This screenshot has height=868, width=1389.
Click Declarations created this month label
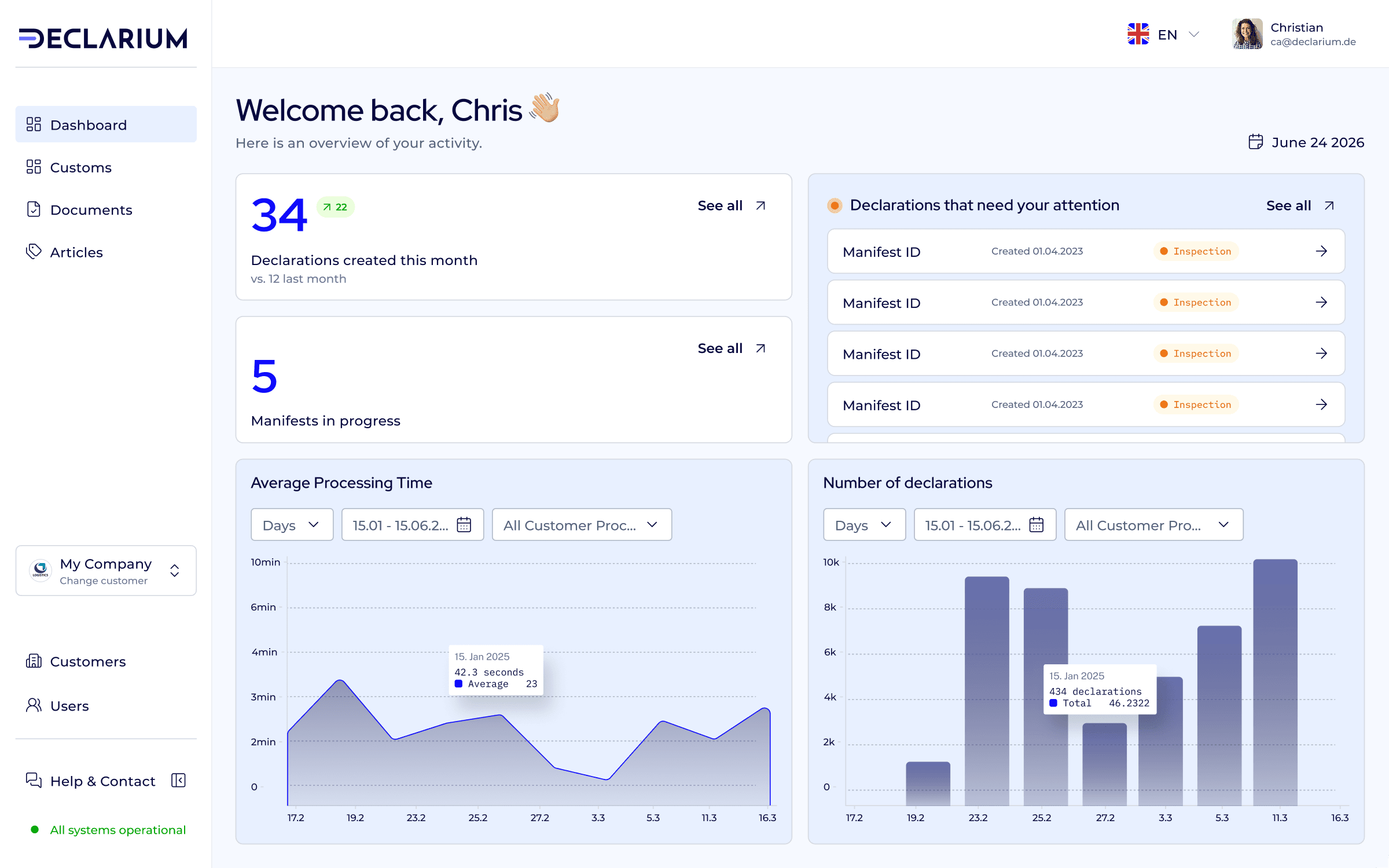[364, 260]
